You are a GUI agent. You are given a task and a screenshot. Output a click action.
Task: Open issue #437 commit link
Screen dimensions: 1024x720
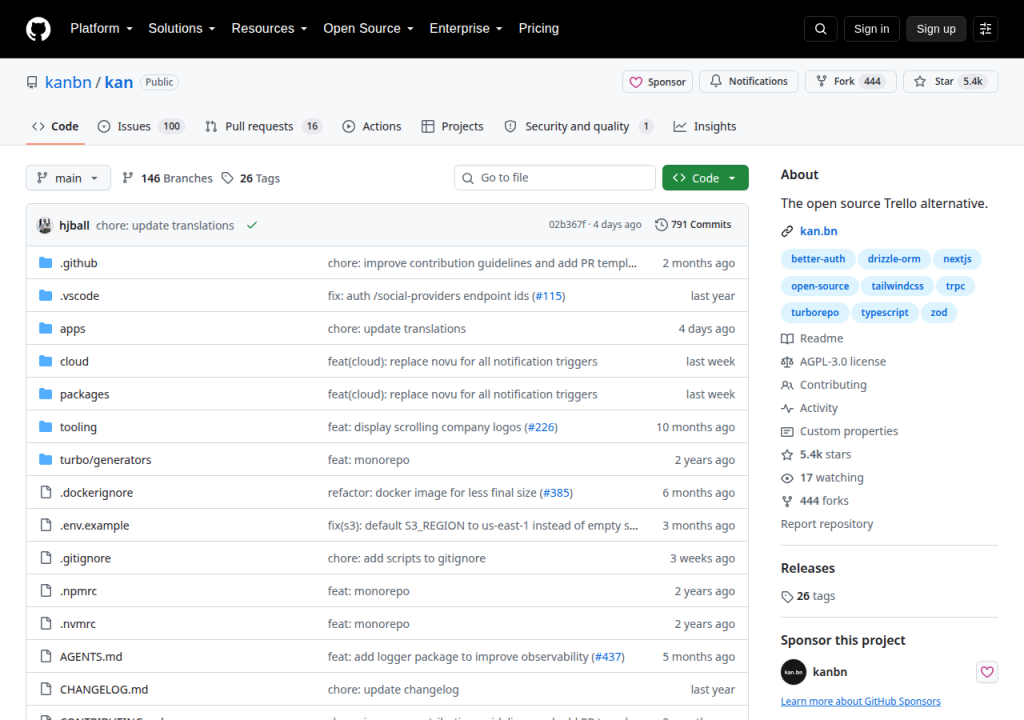[x=609, y=657]
